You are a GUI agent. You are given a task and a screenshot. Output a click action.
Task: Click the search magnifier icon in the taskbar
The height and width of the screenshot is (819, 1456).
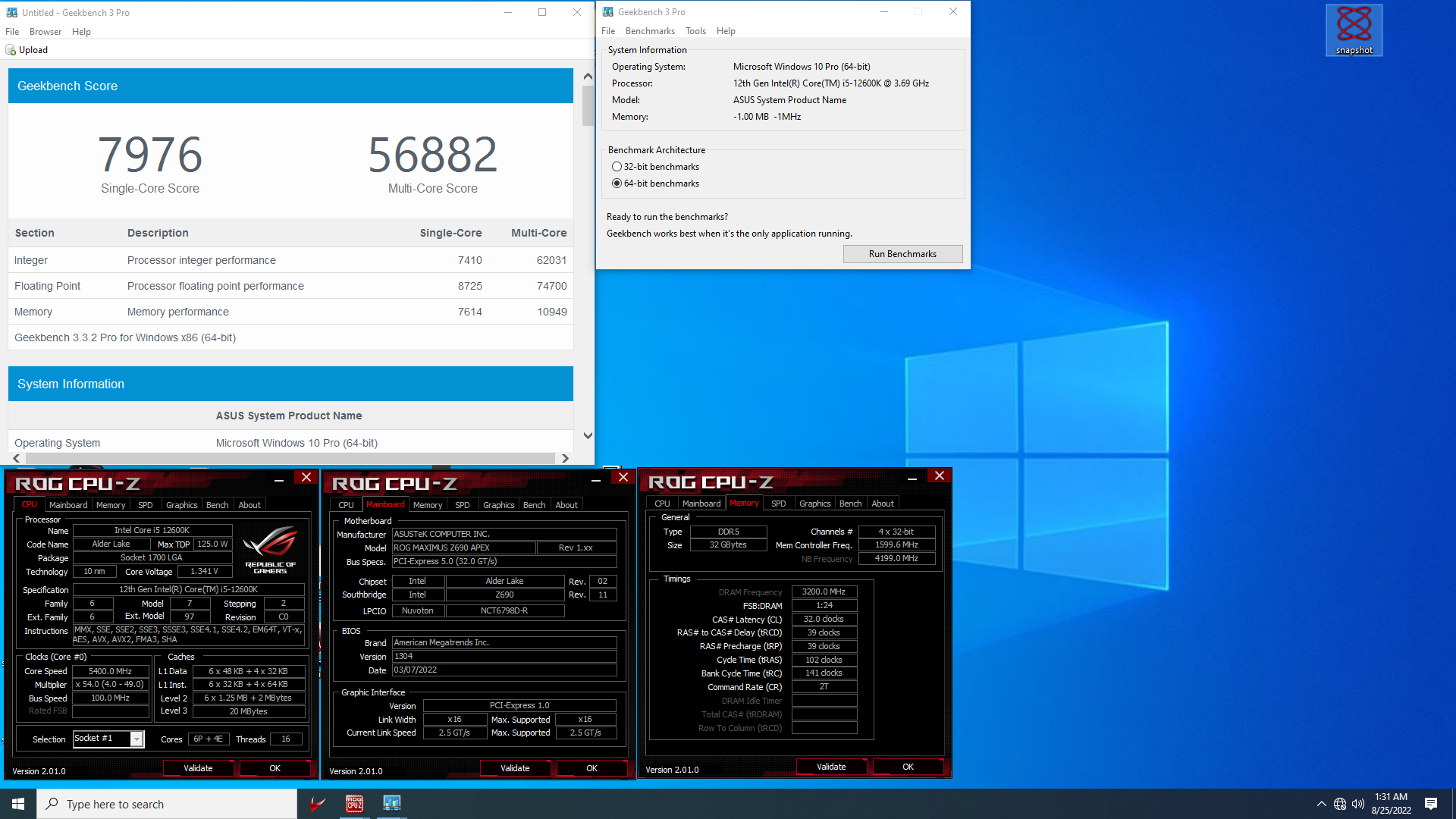(x=52, y=804)
